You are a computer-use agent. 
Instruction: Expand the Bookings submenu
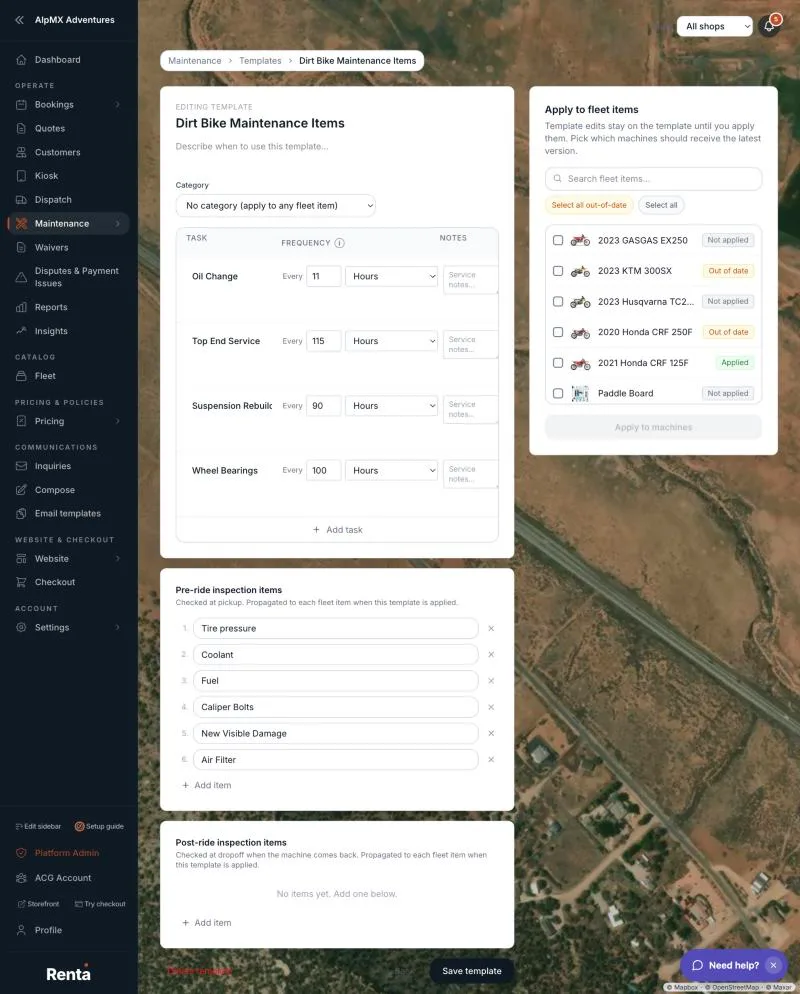(118, 105)
